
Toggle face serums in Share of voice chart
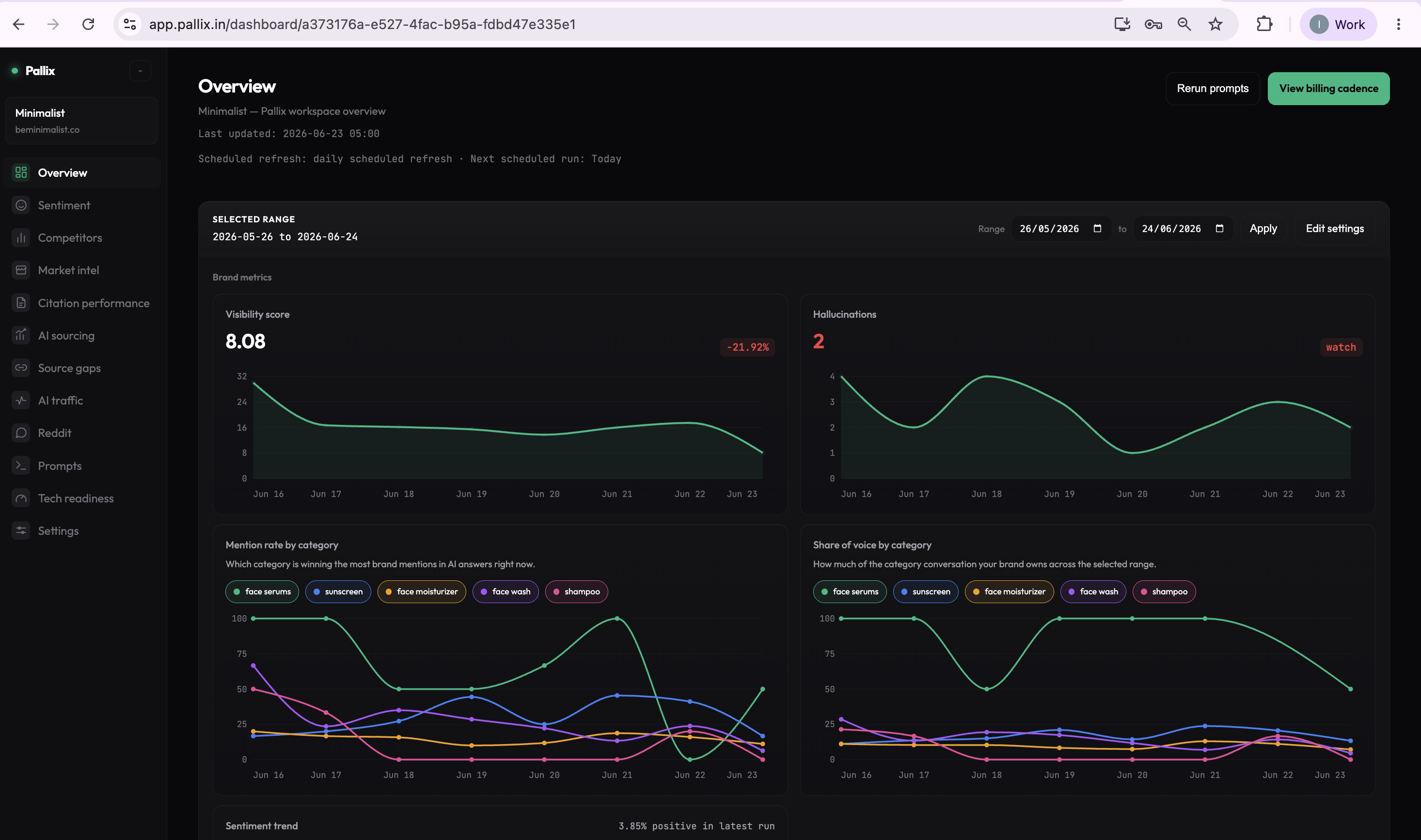[x=850, y=591]
